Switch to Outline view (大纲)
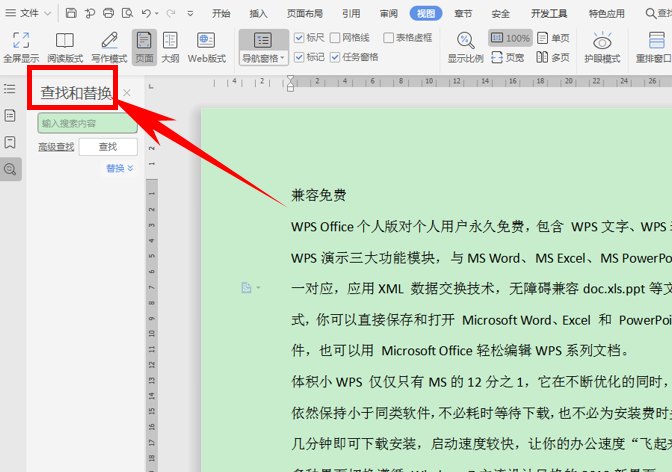 click(170, 48)
